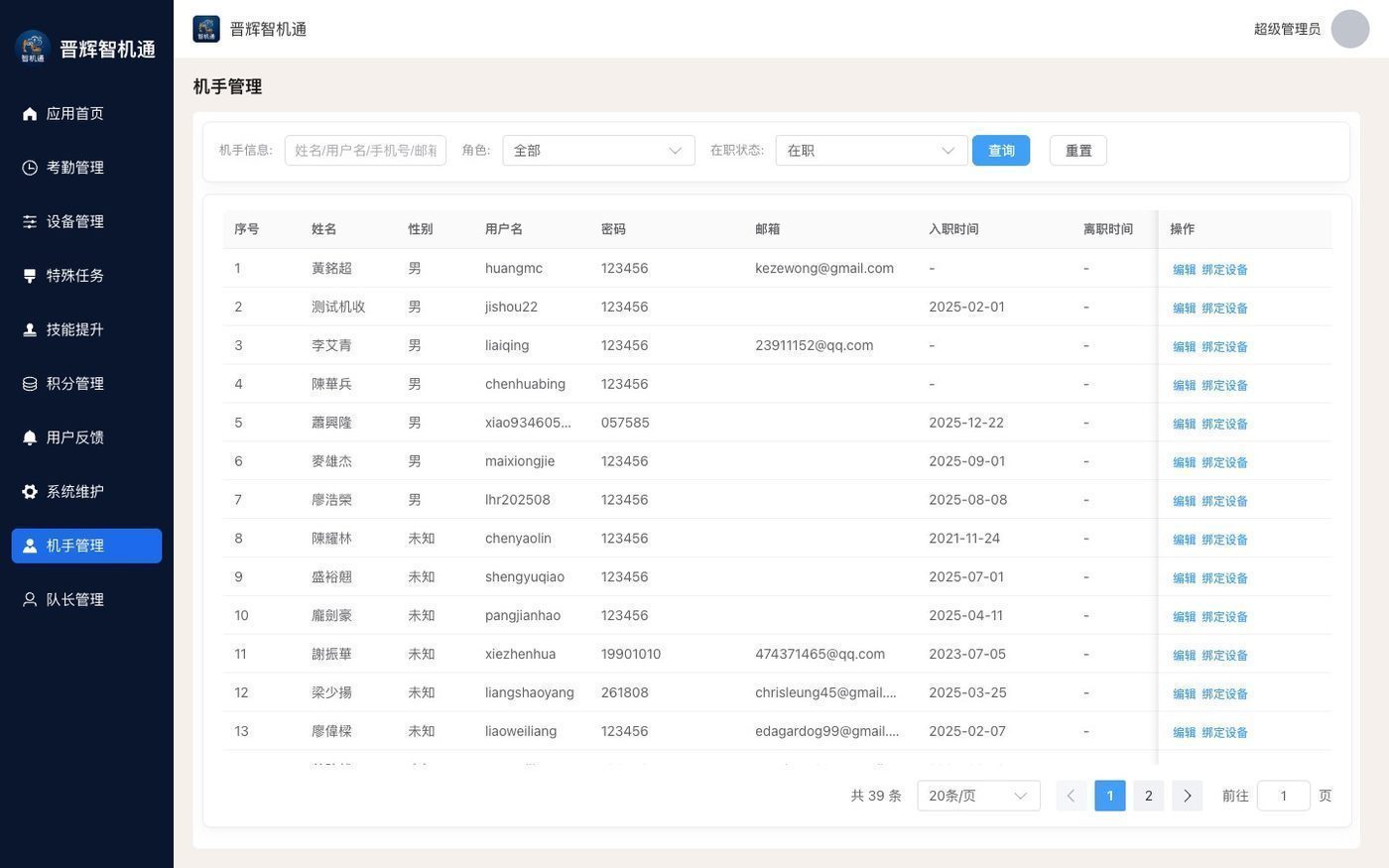The width and height of the screenshot is (1389, 868).
Task: Click the app logo in the top header
Action: [x=206, y=29]
